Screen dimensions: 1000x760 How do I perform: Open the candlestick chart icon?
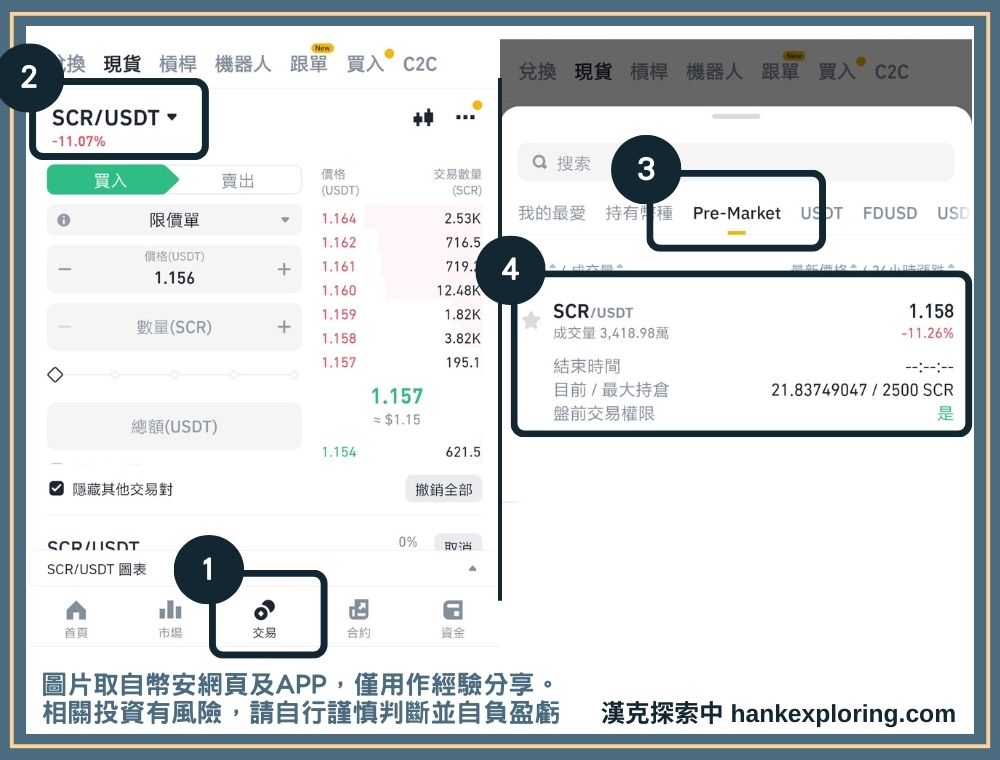pos(423,117)
